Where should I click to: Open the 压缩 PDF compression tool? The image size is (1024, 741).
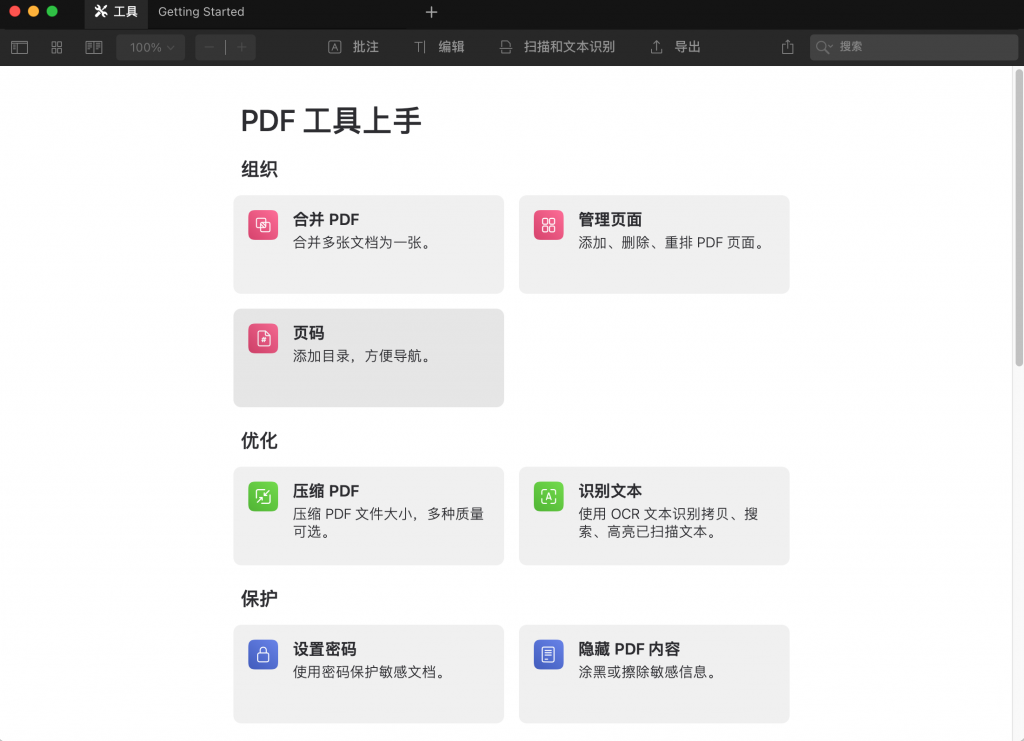pyautogui.click(x=262, y=496)
